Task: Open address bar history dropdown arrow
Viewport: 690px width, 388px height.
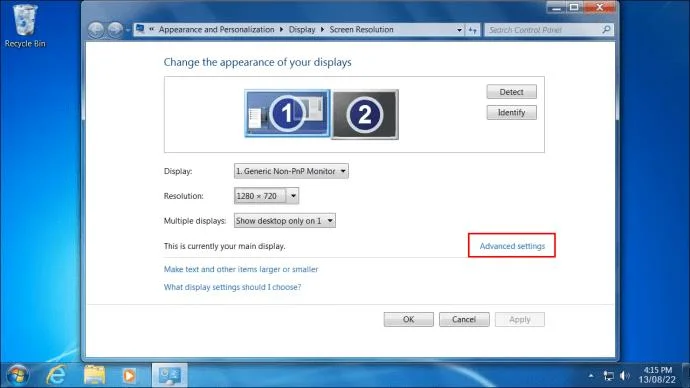Action: pos(459,30)
